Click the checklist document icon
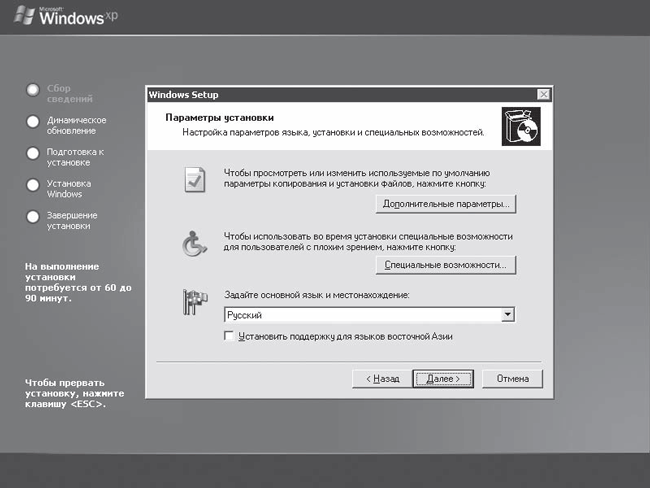The width and height of the screenshot is (650, 488). 195,180
